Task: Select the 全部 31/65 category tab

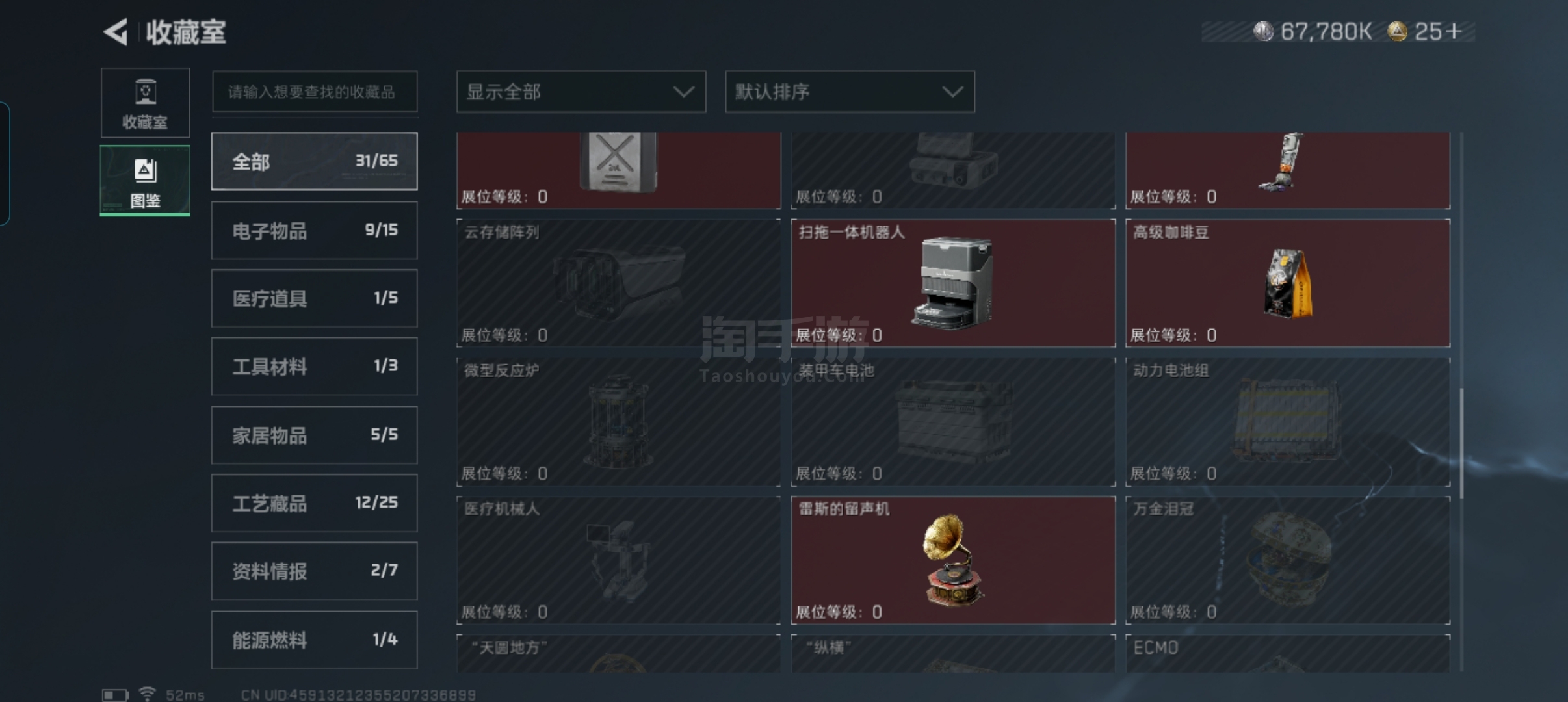Action: [x=315, y=161]
